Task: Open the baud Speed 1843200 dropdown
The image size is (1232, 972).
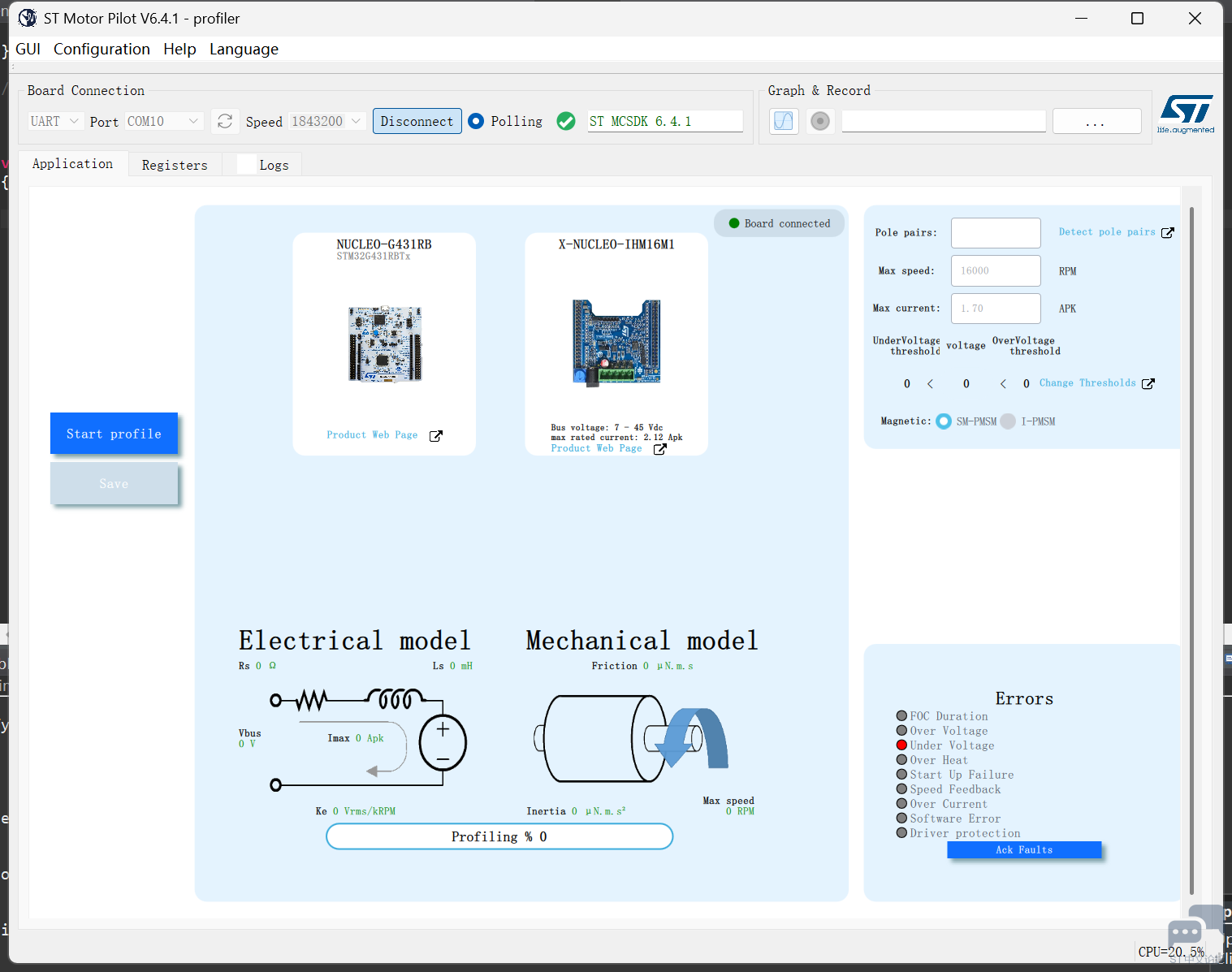Action: point(326,121)
